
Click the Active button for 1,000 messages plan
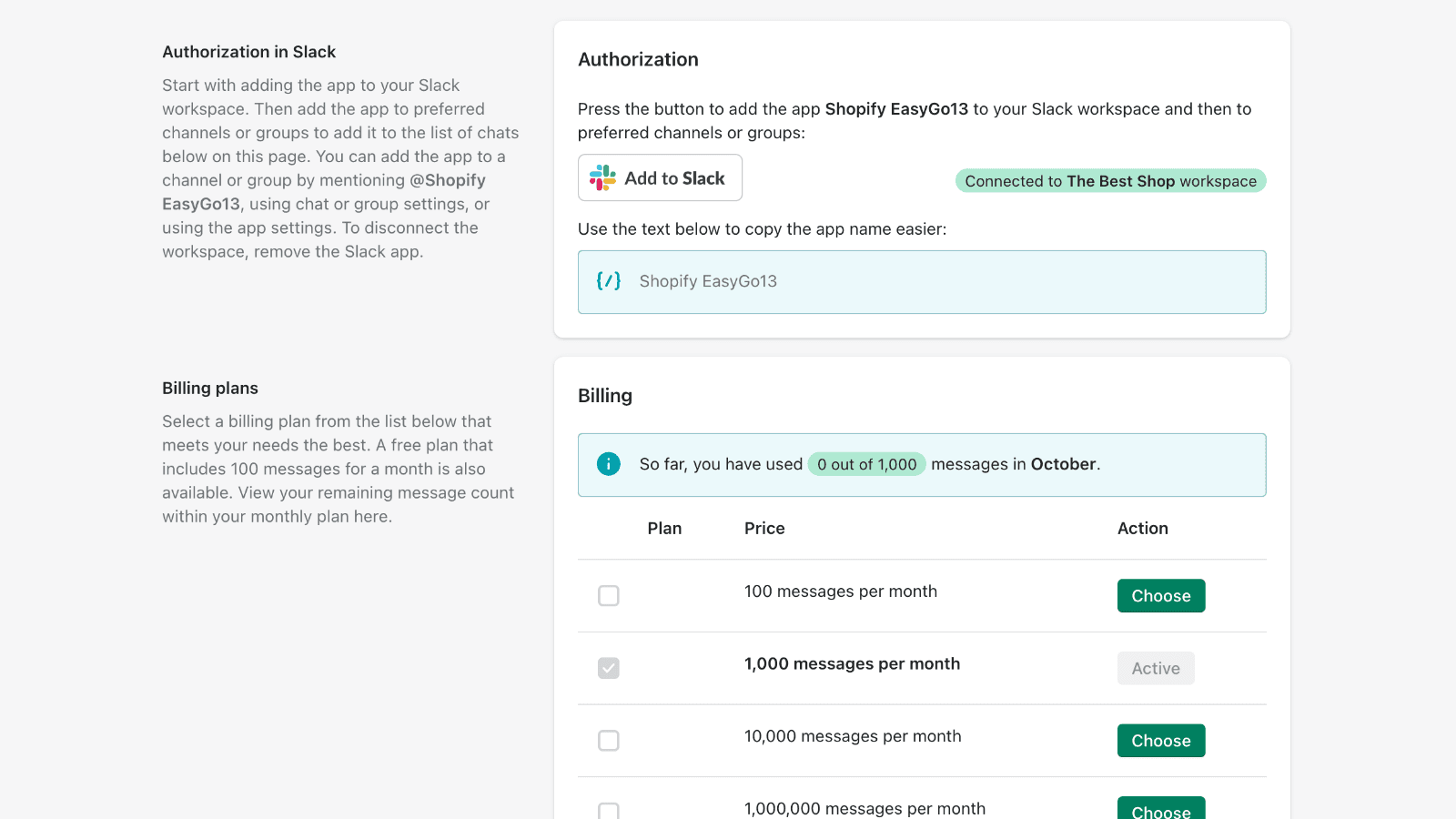point(1156,668)
